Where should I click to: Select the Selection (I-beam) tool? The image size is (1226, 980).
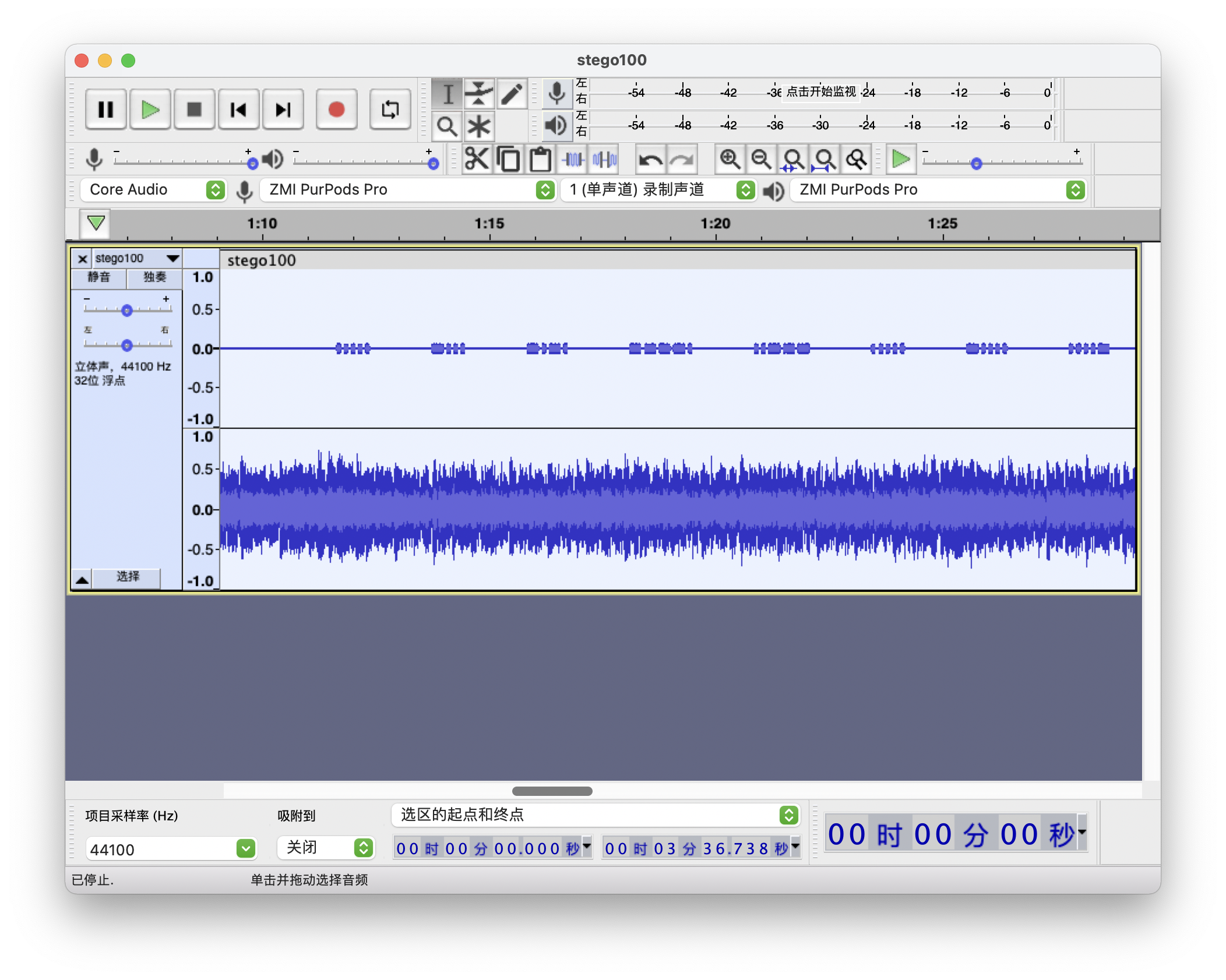pos(448,94)
